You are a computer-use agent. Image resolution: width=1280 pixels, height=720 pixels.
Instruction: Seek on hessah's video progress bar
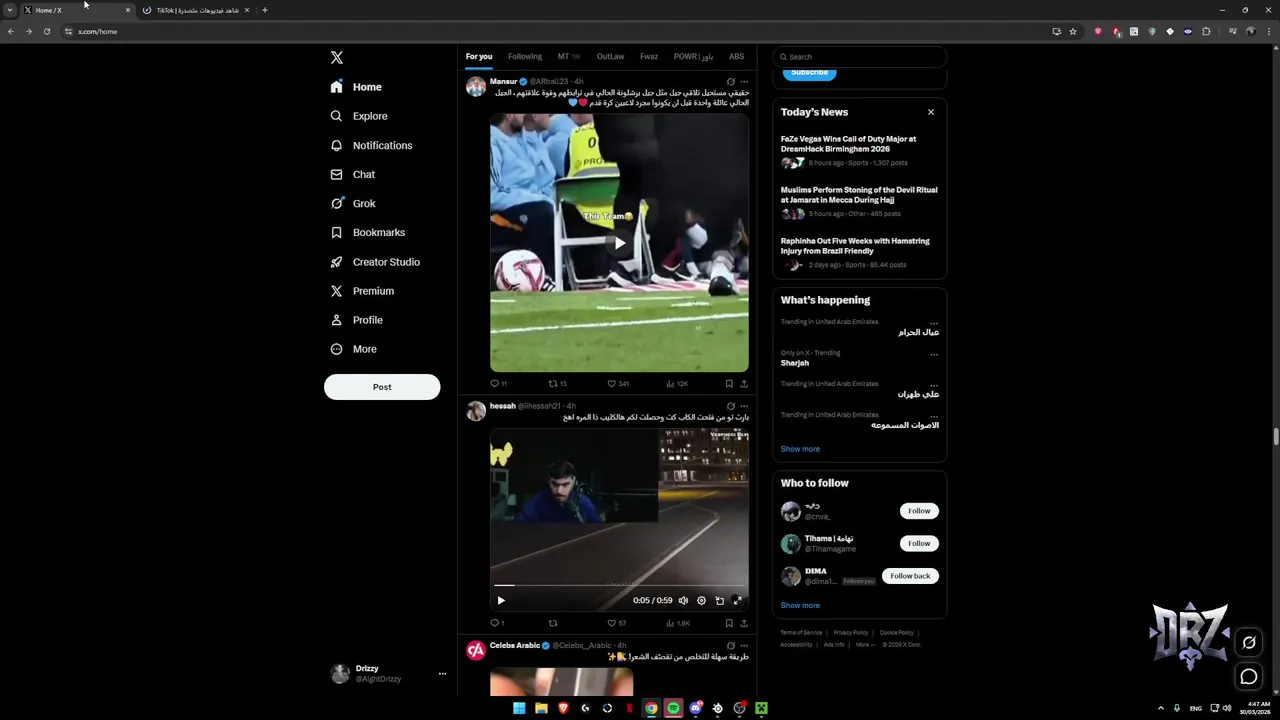[619, 585]
